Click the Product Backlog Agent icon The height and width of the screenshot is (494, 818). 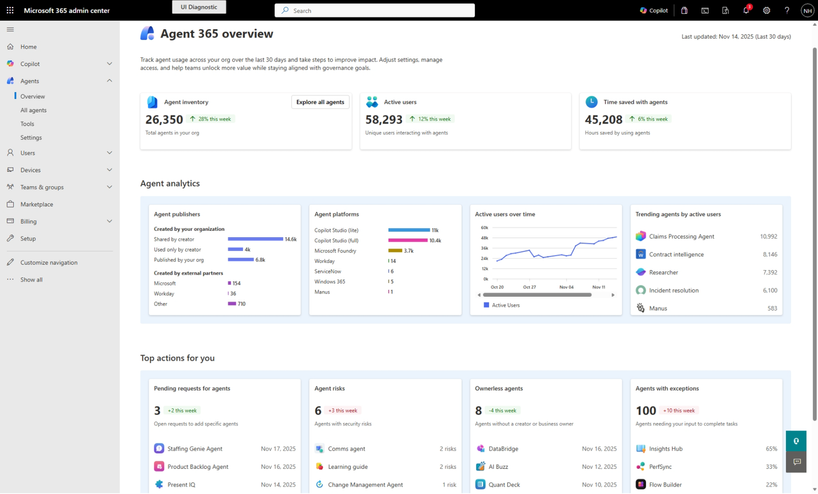tap(159, 466)
